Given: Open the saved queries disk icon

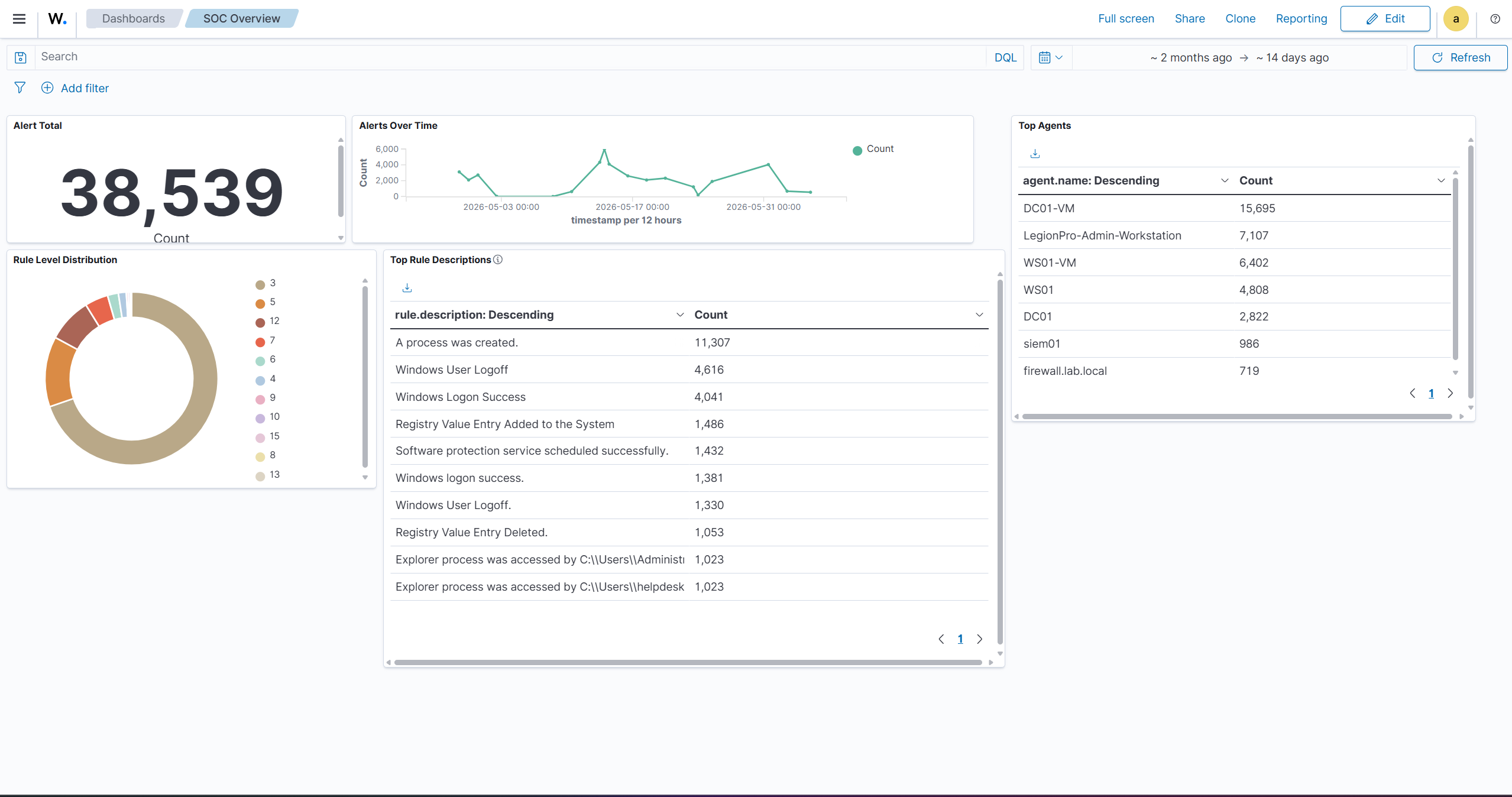Looking at the screenshot, I should point(21,57).
